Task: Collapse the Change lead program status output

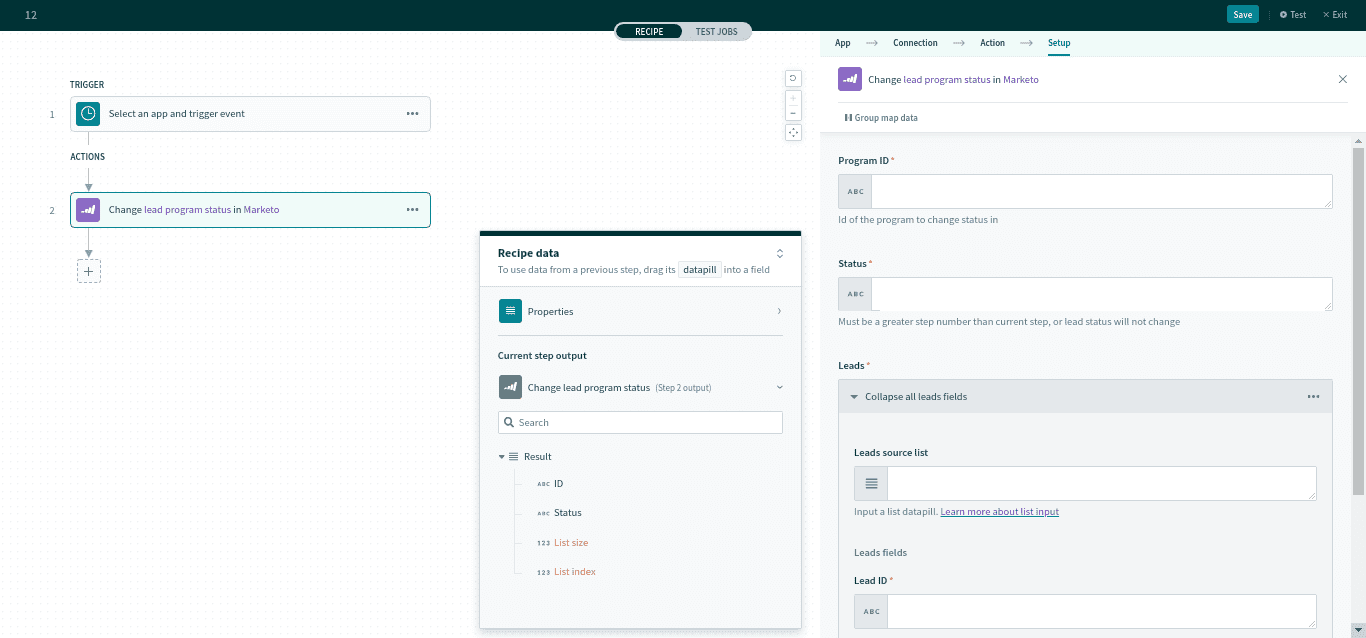Action: 780,388
